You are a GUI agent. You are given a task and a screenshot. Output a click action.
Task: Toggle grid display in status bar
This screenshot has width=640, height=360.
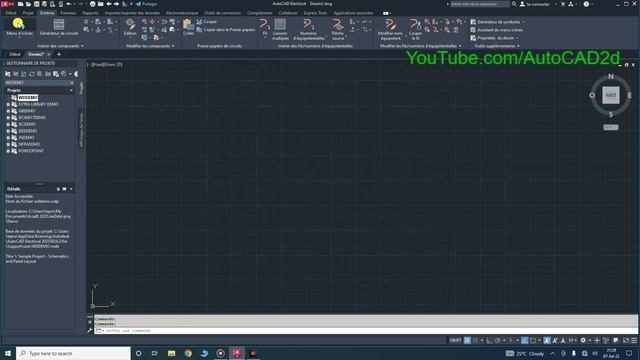pos(467,340)
